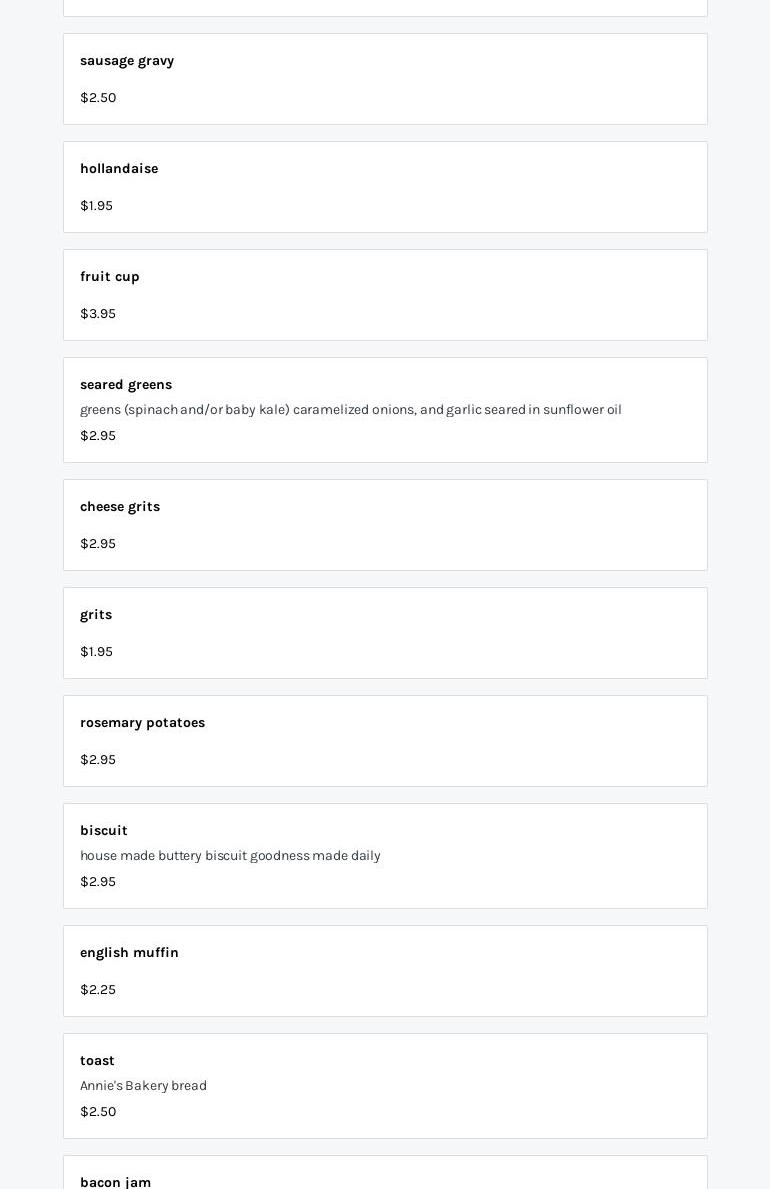Click the $2.25 english muffin price
This screenshot has width=770, height=1189.
(x=98, y=990)
